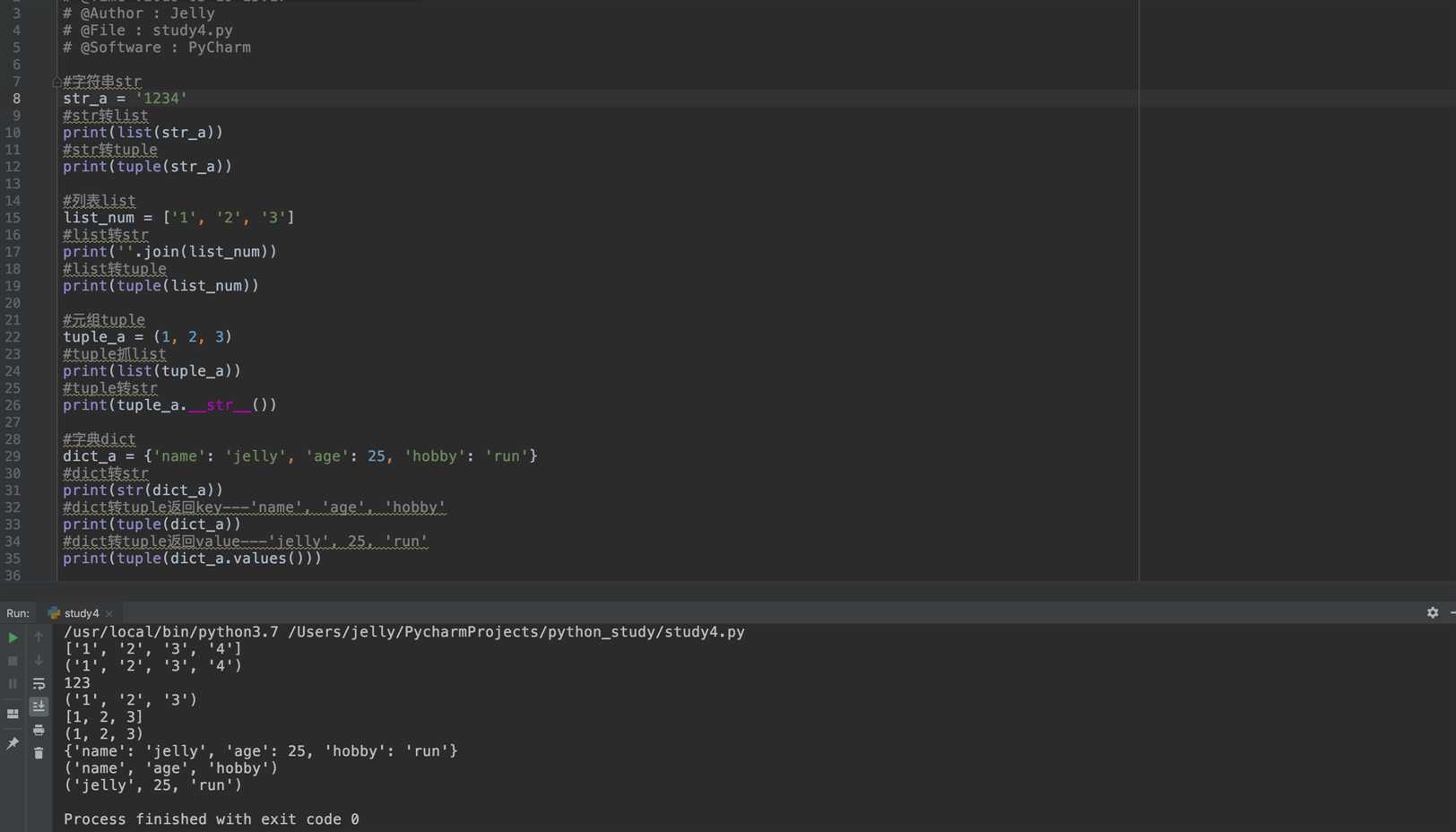Clear all console output with trash icon

point(39,753)
